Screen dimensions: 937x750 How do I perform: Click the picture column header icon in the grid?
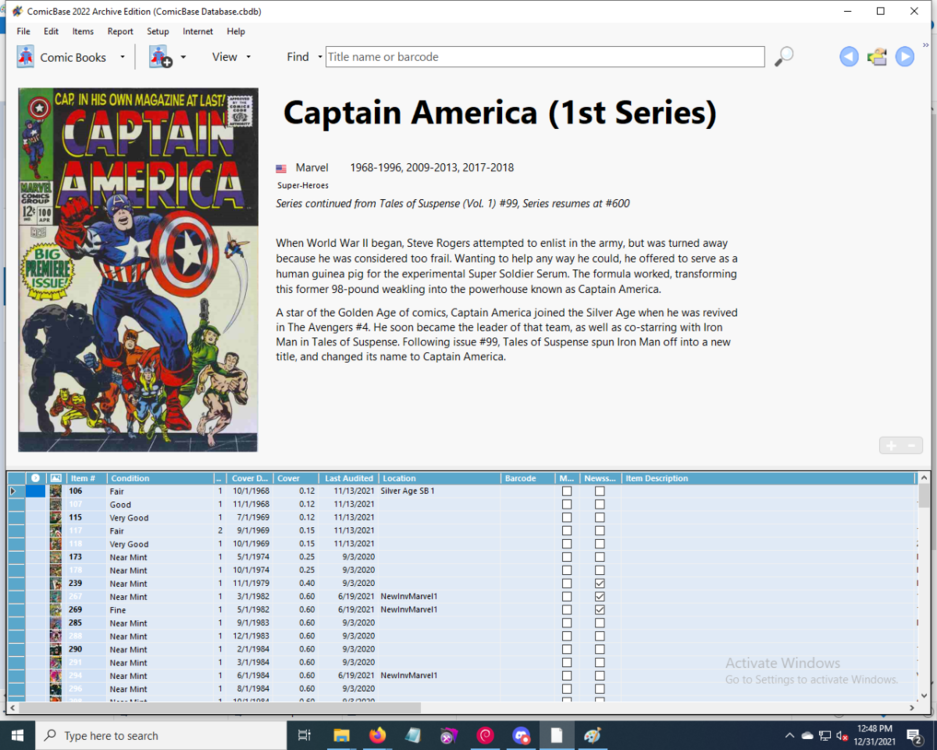pyautogui.click(x=56, y=479)
